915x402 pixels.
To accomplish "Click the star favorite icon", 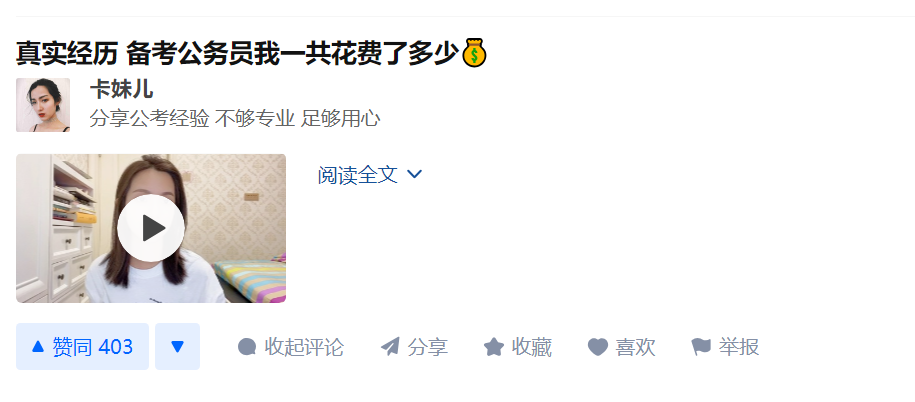I will click(494, 347).
